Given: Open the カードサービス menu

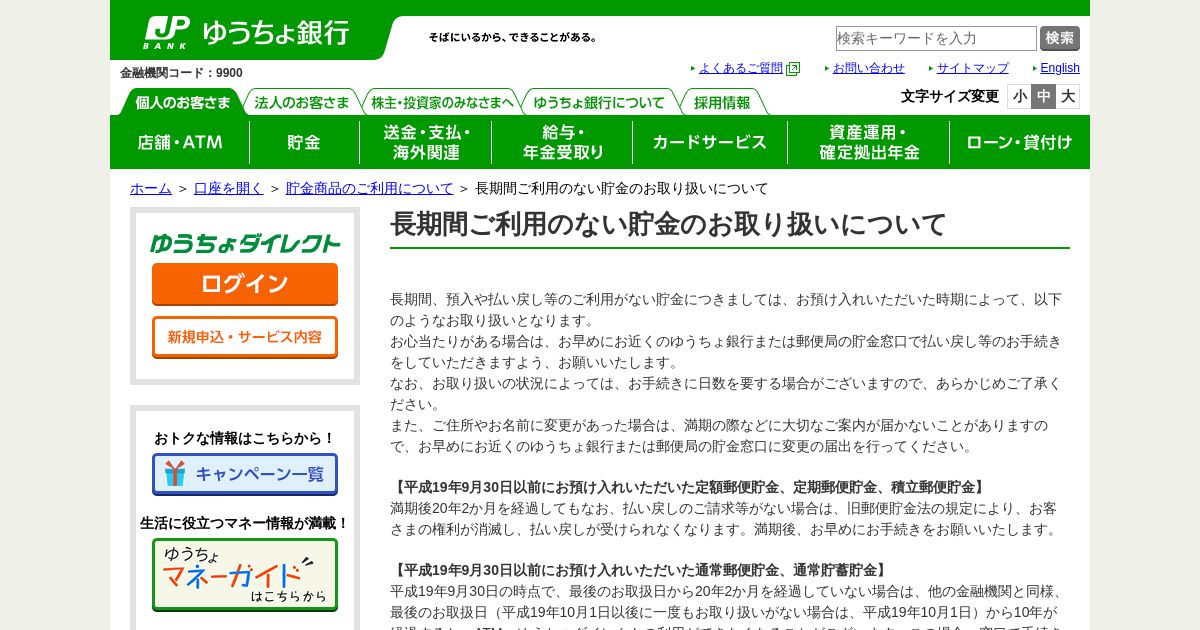Looking at the screenshot, I should pyautogui.click(x=710, y=142).
